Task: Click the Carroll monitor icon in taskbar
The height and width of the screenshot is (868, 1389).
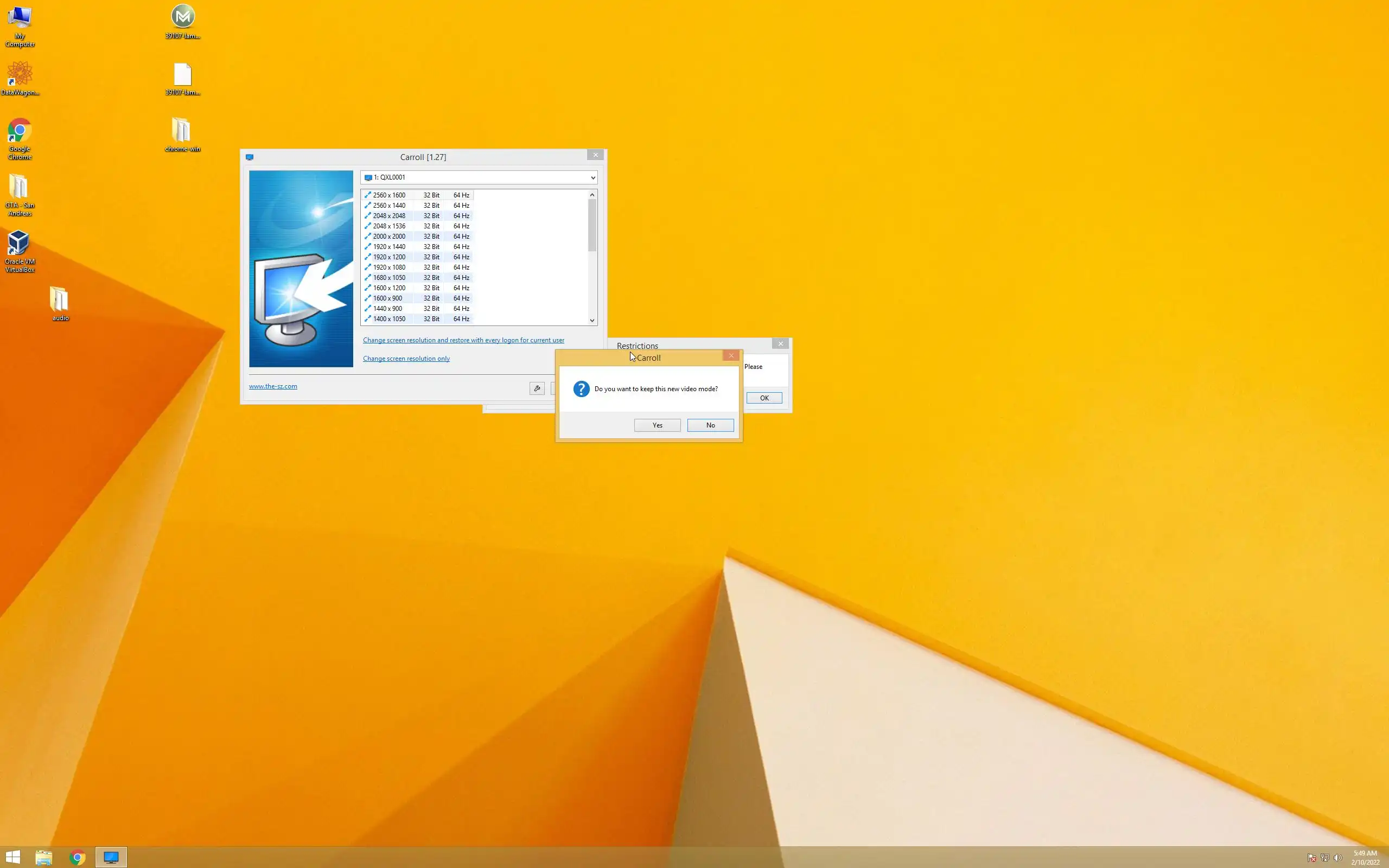Action: click(111, 857)
